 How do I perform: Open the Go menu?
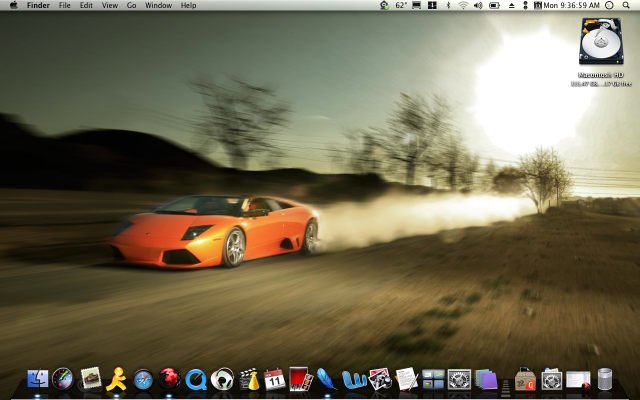(x=131, y=5)
